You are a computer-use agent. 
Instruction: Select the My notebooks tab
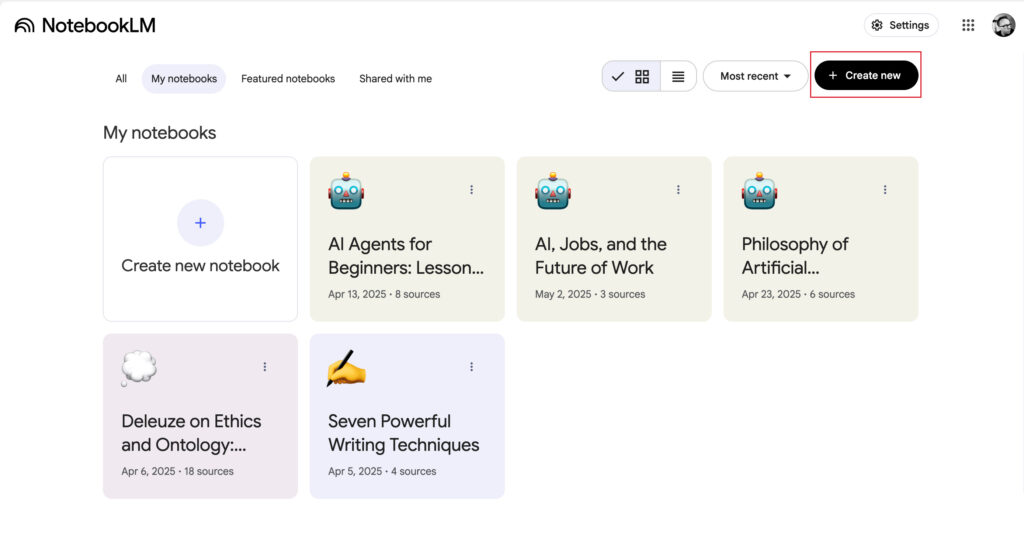[x=184, y=79]
